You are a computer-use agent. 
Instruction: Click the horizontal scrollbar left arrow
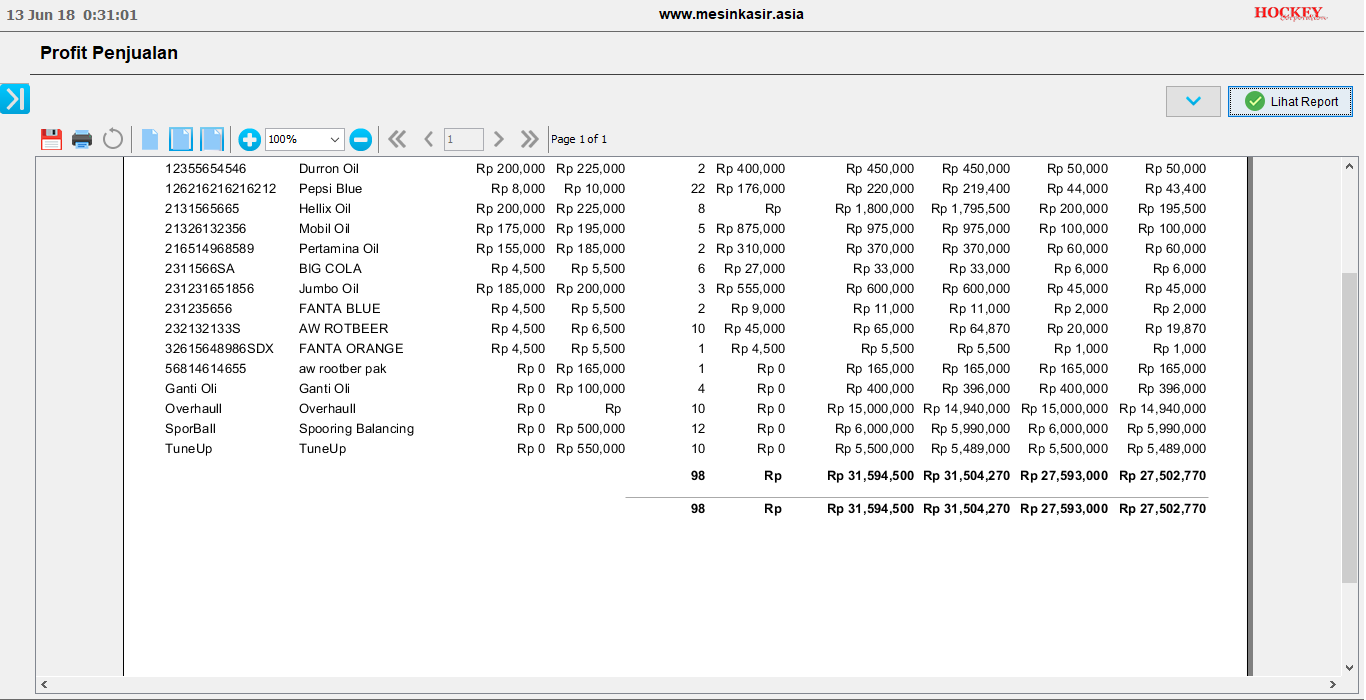click(44, 685)
